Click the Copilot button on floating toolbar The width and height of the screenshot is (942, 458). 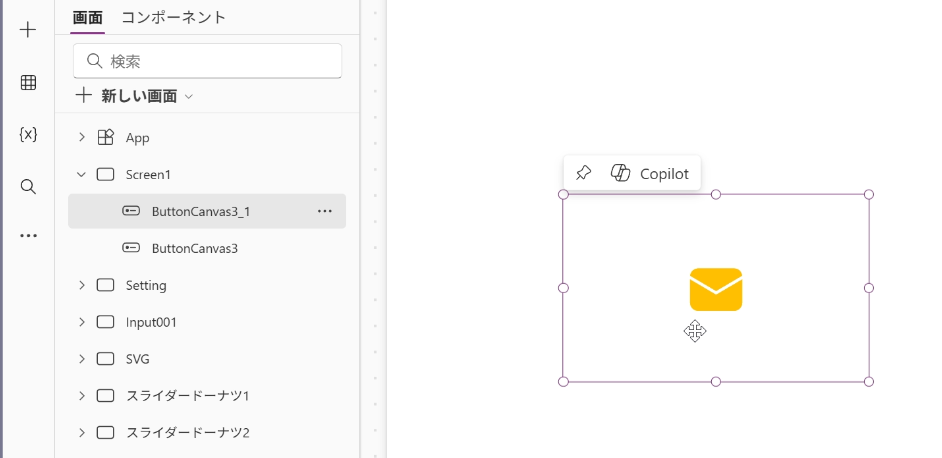tap(650, 173)
